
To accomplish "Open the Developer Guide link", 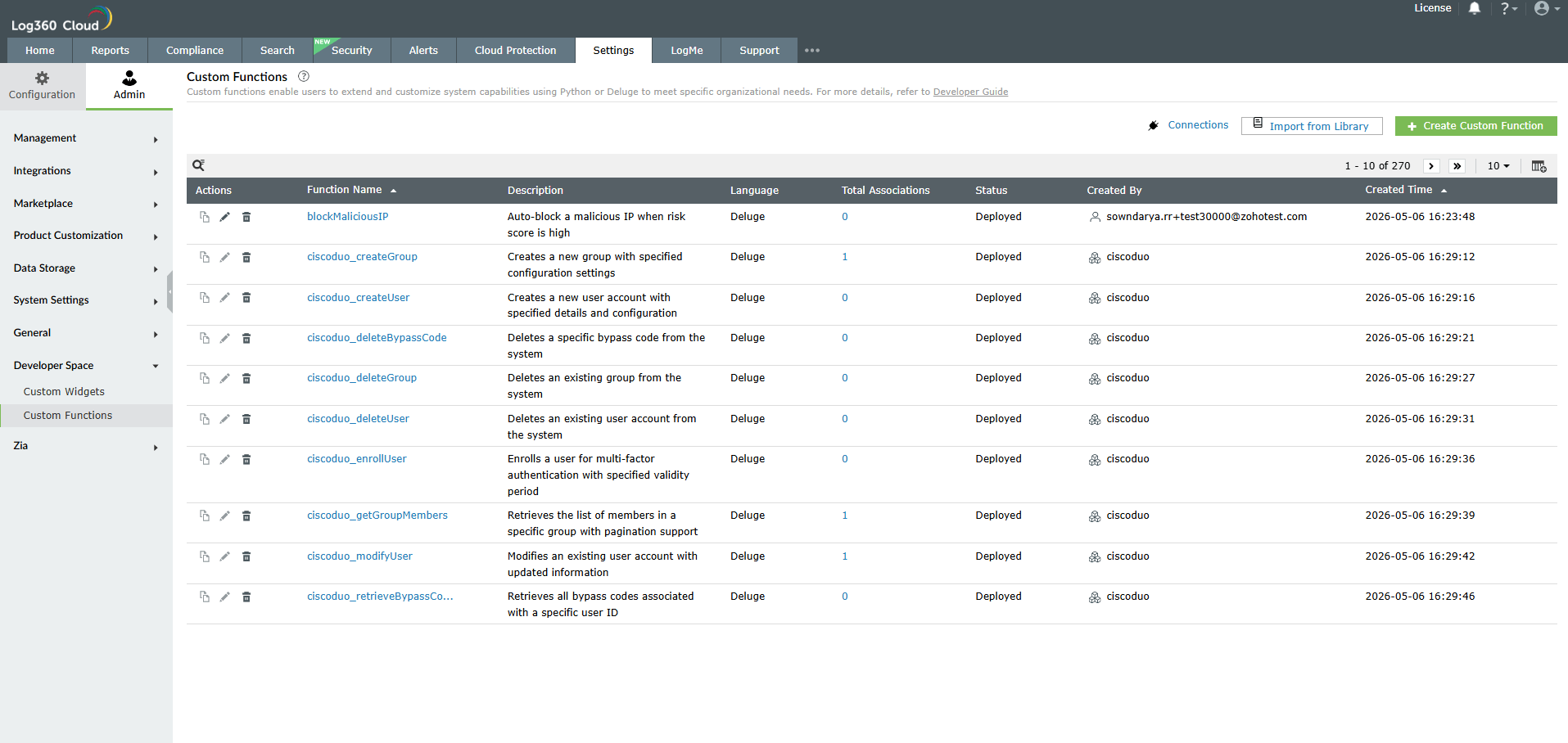I will [970, 92].
